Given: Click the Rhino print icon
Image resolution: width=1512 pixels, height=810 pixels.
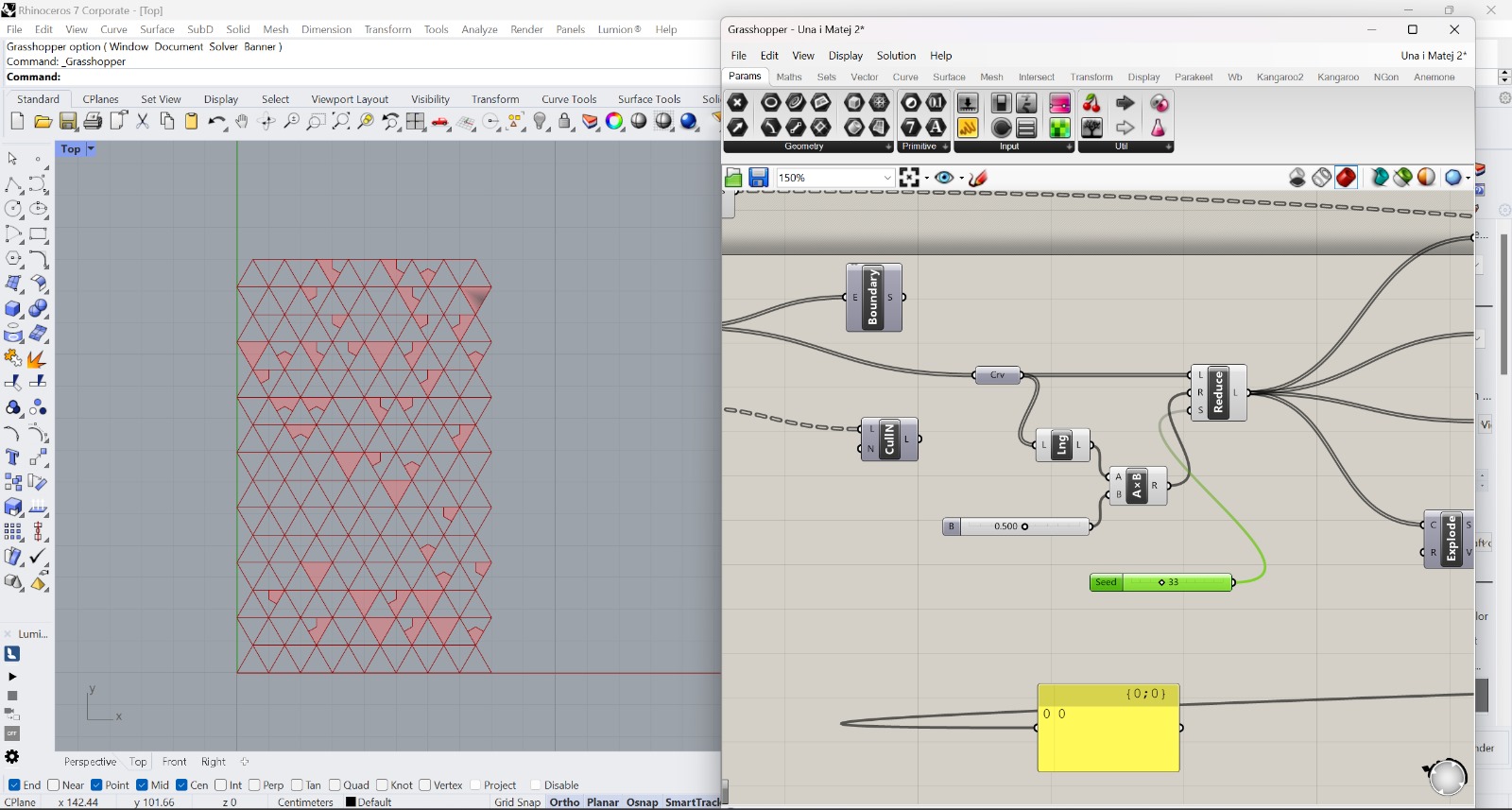Looking at the screenshot, I should (93, 121).
